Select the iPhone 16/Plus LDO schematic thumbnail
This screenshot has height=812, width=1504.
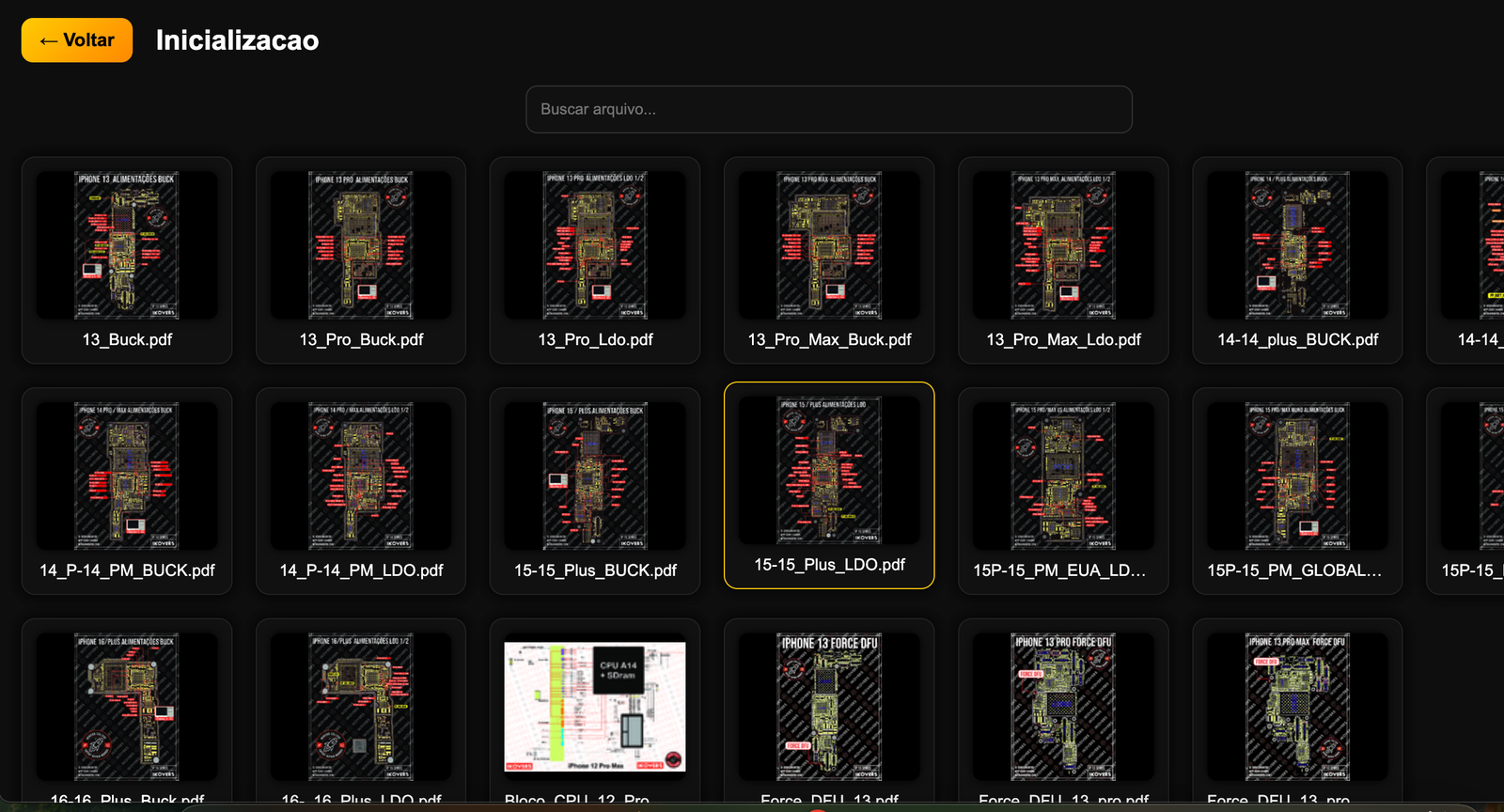361,707
